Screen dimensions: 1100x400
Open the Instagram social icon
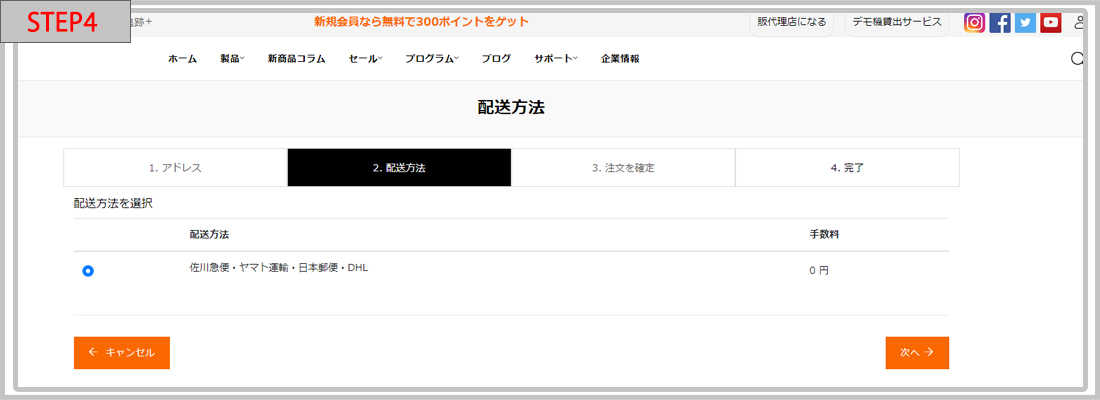coord(974,23)
